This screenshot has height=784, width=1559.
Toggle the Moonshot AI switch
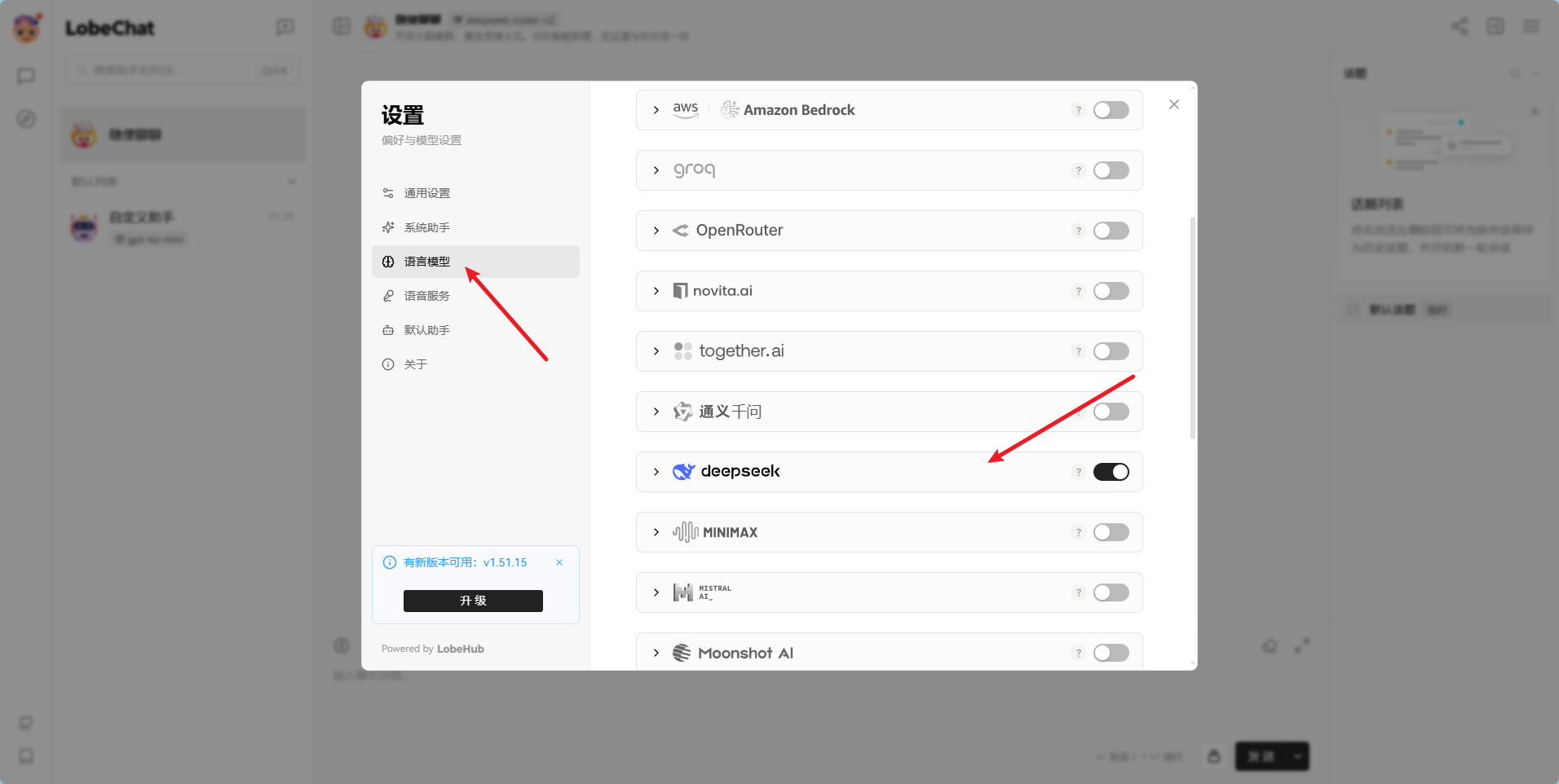[1111, 653]
